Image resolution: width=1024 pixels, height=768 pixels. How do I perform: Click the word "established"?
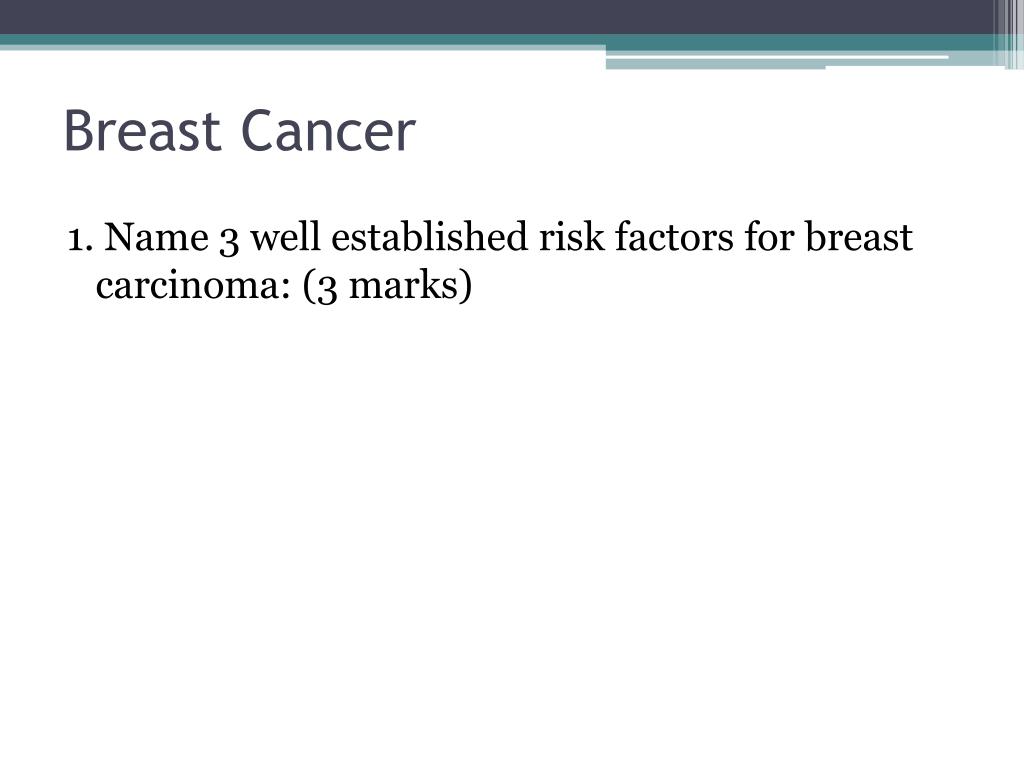(429, 236)
